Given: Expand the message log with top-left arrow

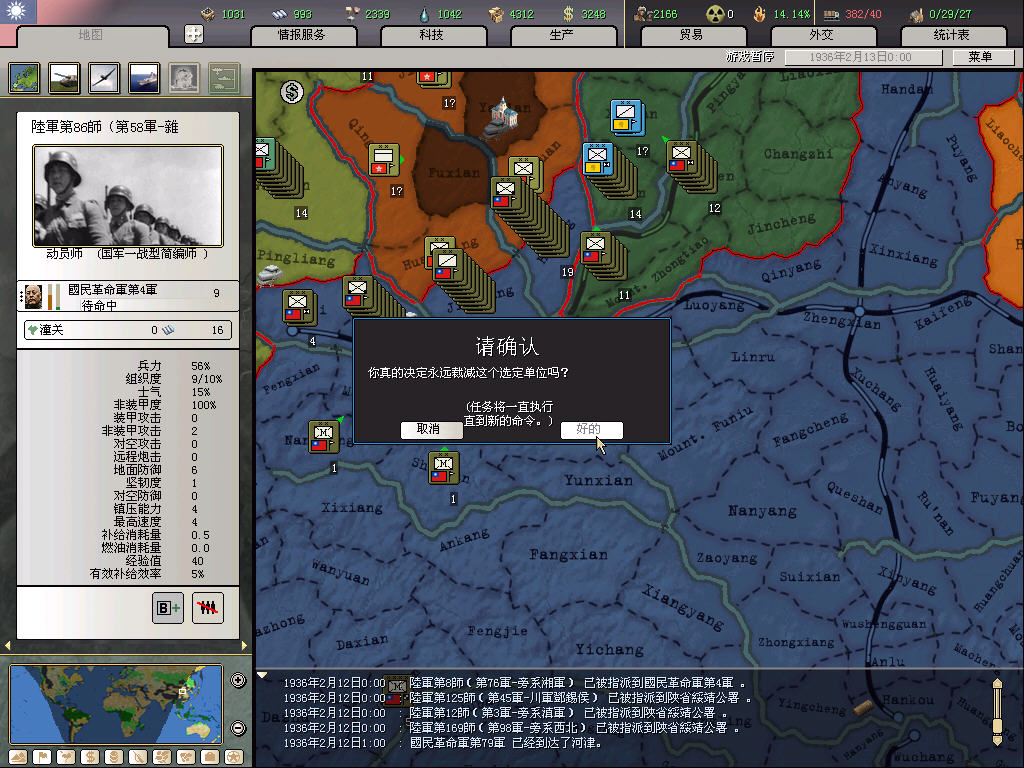Looking at the screenshot, I should click(263, 675).
